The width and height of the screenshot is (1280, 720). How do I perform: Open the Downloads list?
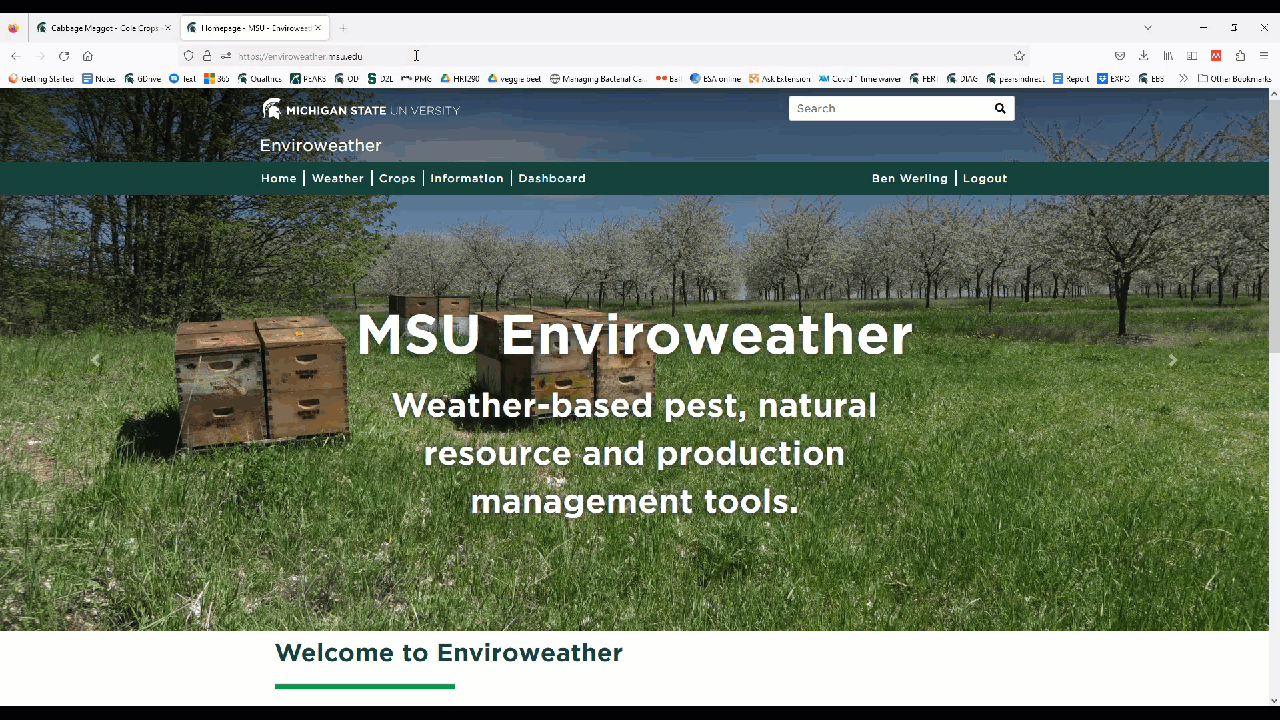[1143, 56]
